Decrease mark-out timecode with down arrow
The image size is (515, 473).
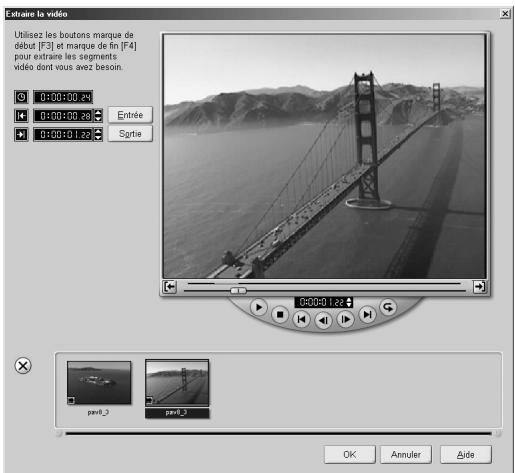[x=98, y=138]
